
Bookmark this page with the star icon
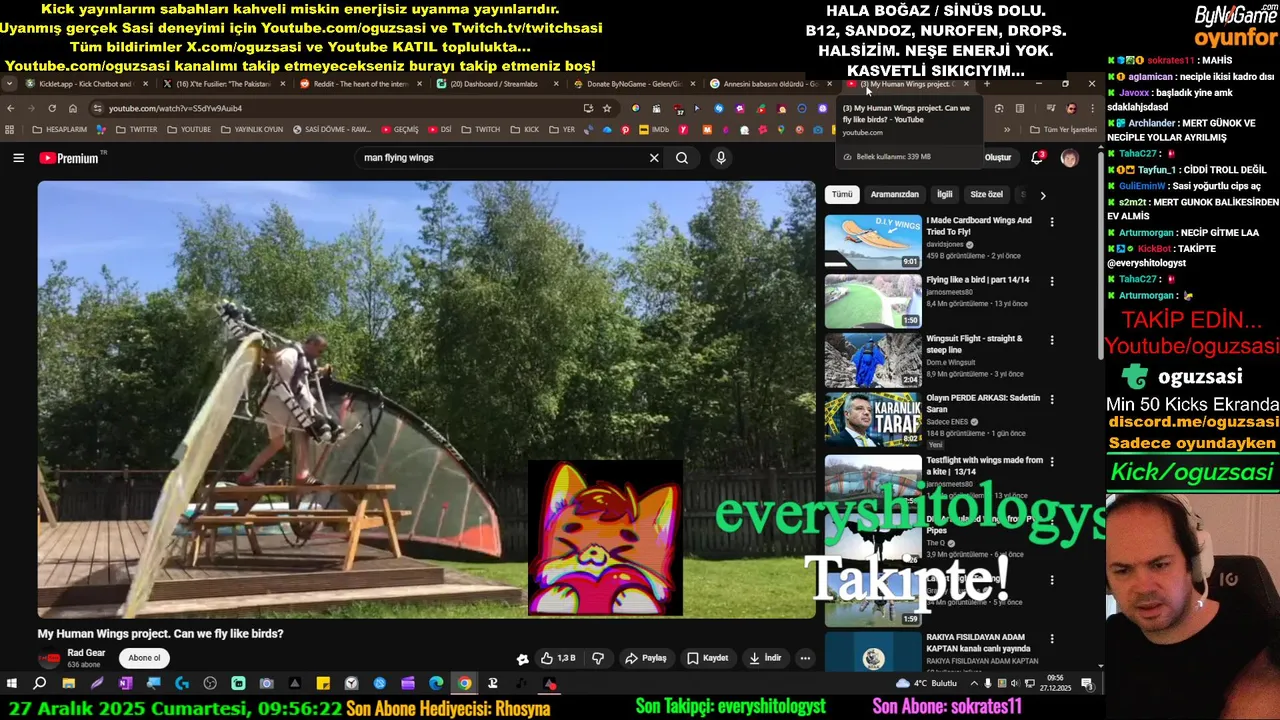607,108
